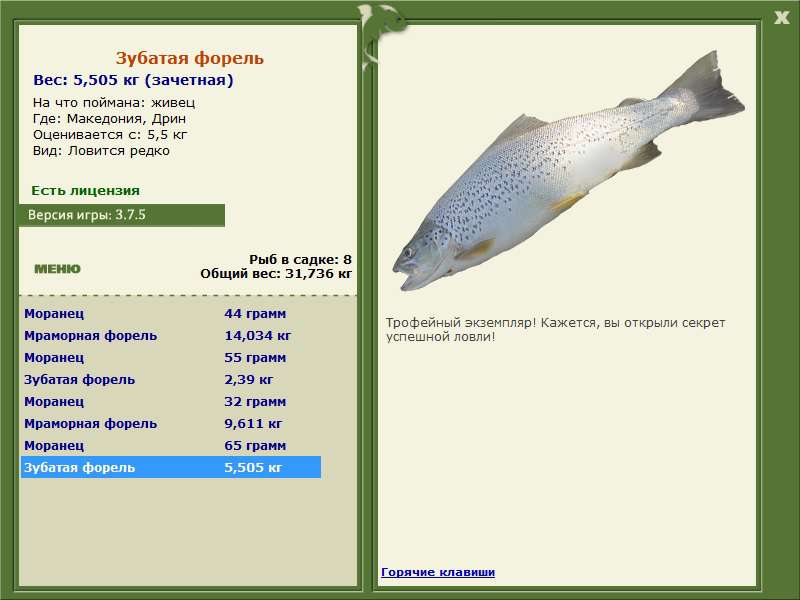Click the Оценивается с: 5,5 кг line
Image resolution: width=800 pixels, height=600 pixels.
(110, 135)
